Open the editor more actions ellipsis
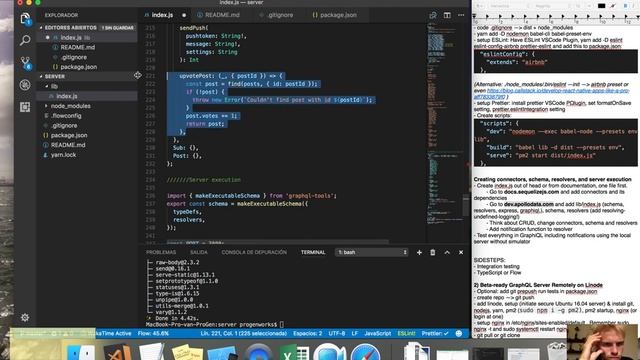 click(x=461, y=15)
